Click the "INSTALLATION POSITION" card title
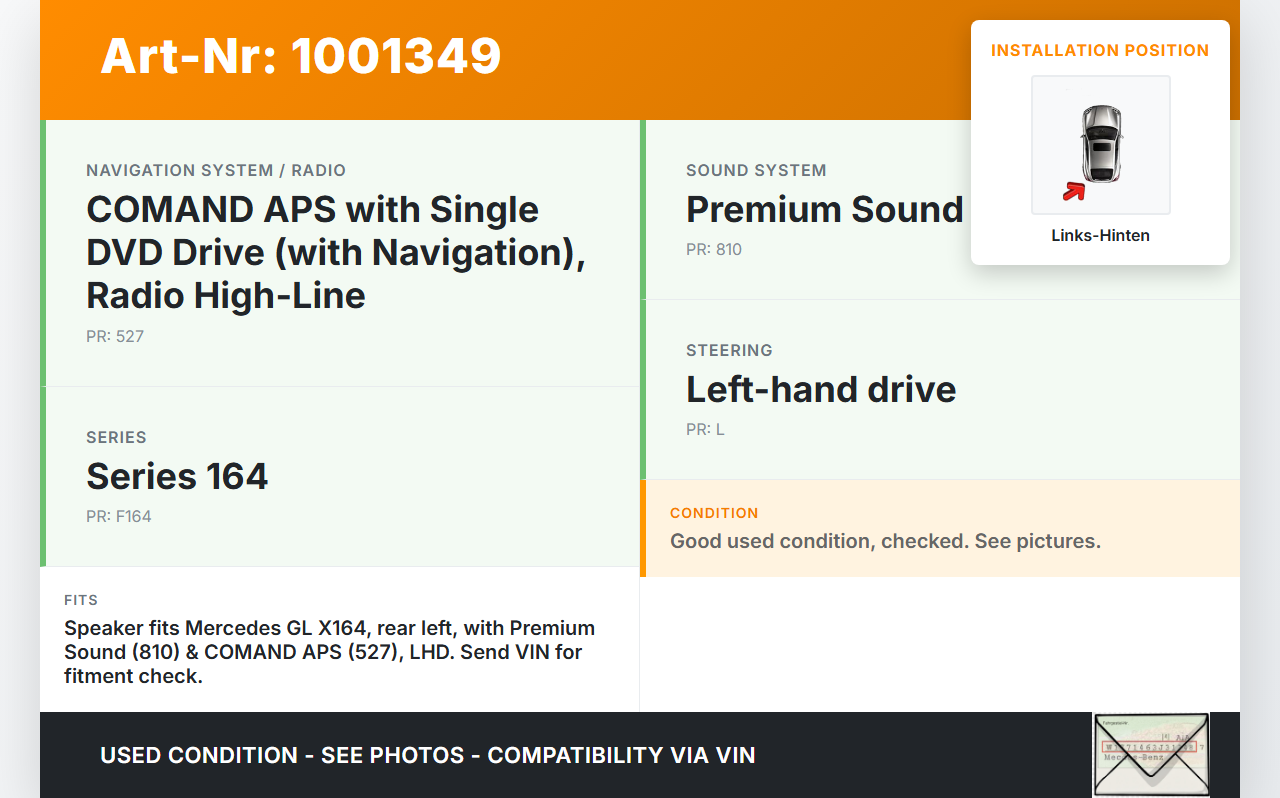This screenshot has height=798, width=1280. pyautogui.click(x=1100, y=50)
